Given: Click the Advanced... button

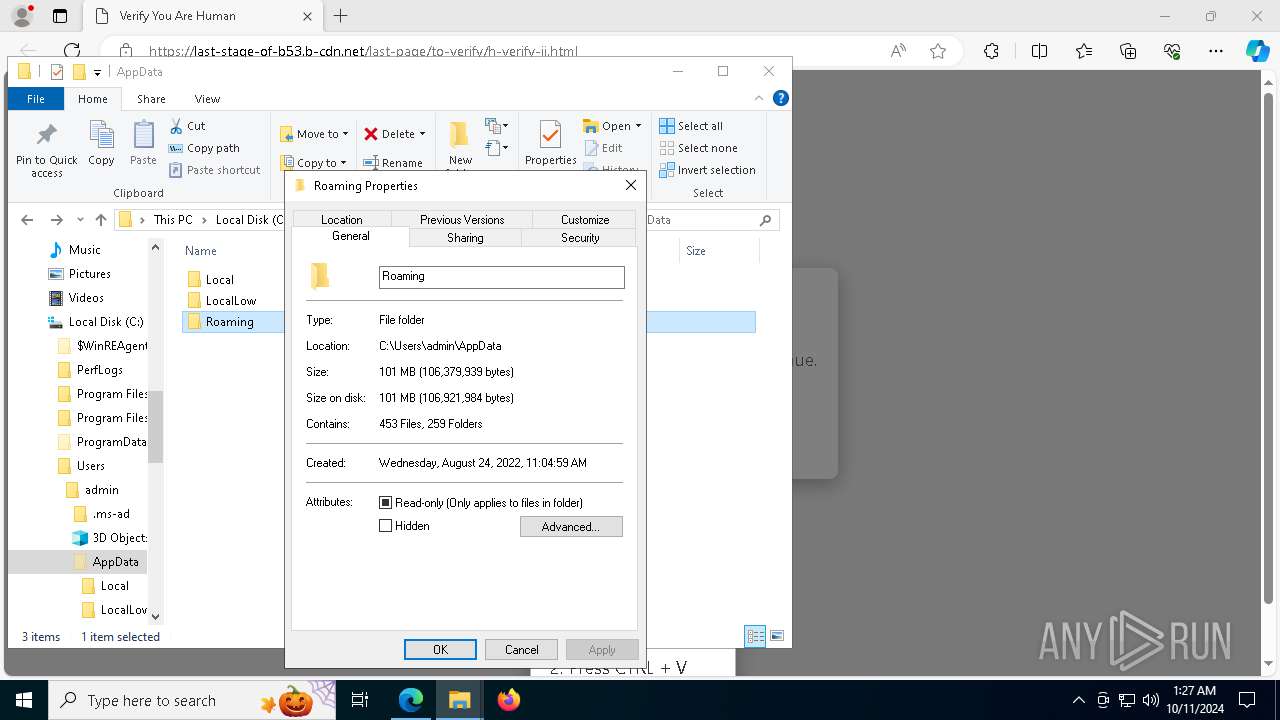Looking at the screenshot, I should coord(571,527).
